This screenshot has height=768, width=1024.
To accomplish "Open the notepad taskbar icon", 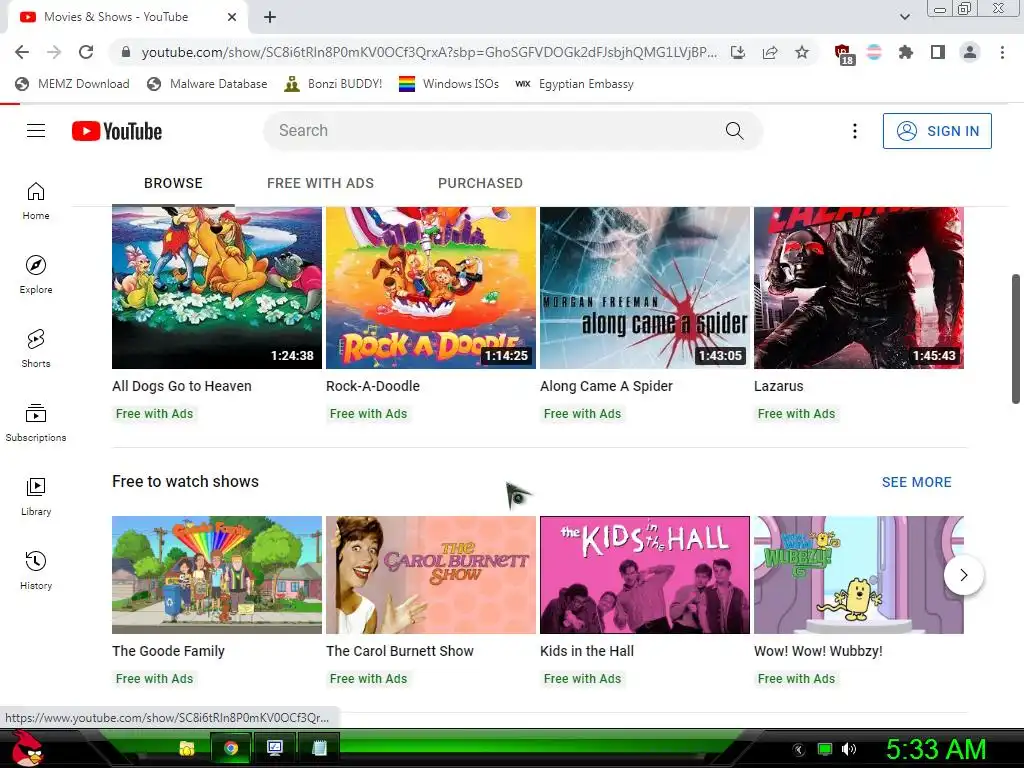I will (319, 748).
